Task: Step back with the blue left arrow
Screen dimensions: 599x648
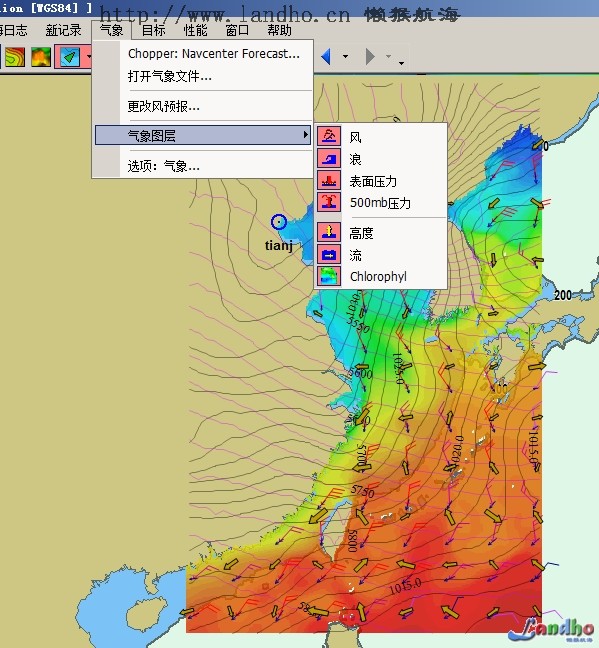Action: (326, 56)
